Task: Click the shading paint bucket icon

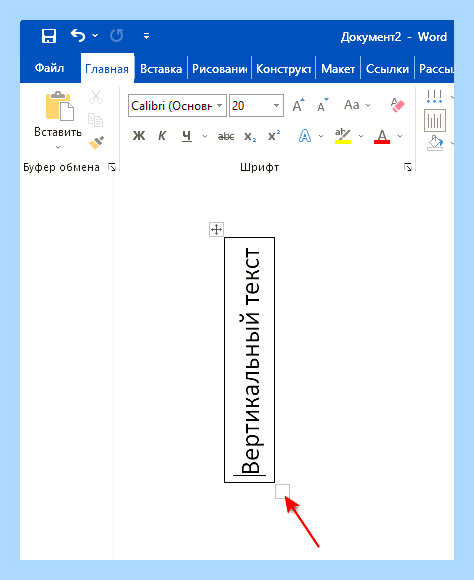Action: [436, 142]
